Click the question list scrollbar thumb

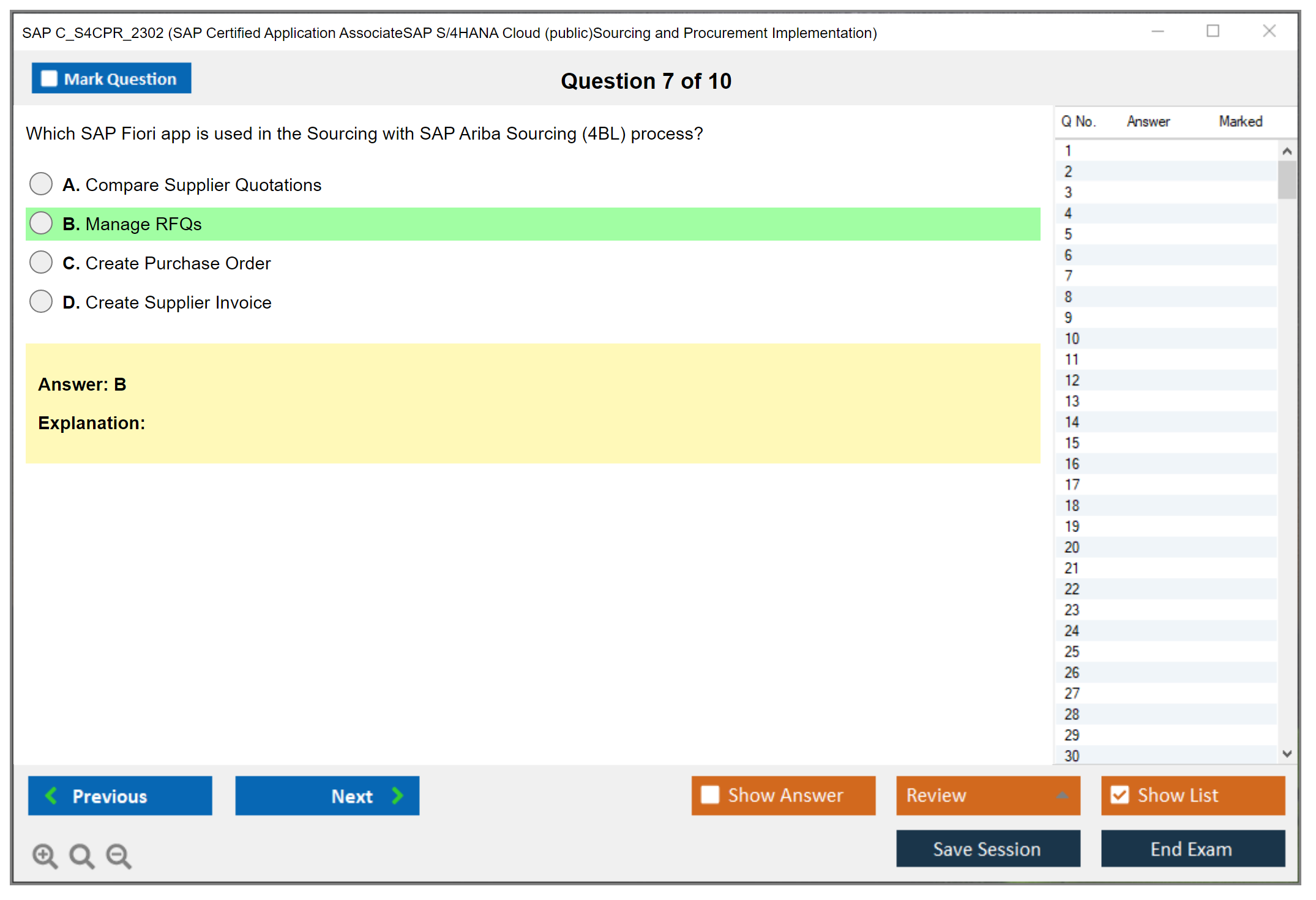[x=1287, y=180]
